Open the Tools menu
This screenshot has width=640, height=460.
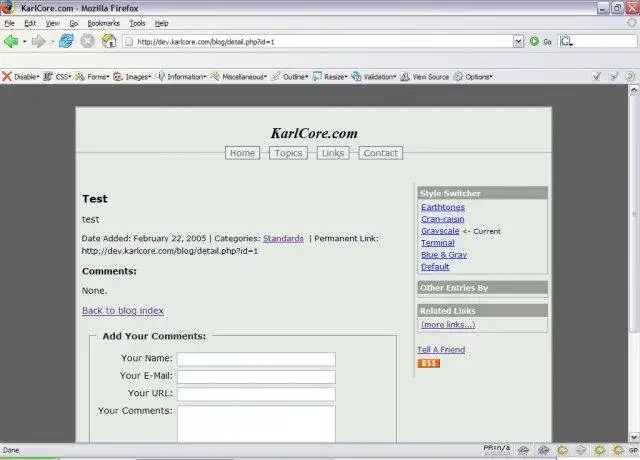coord(137,23)
